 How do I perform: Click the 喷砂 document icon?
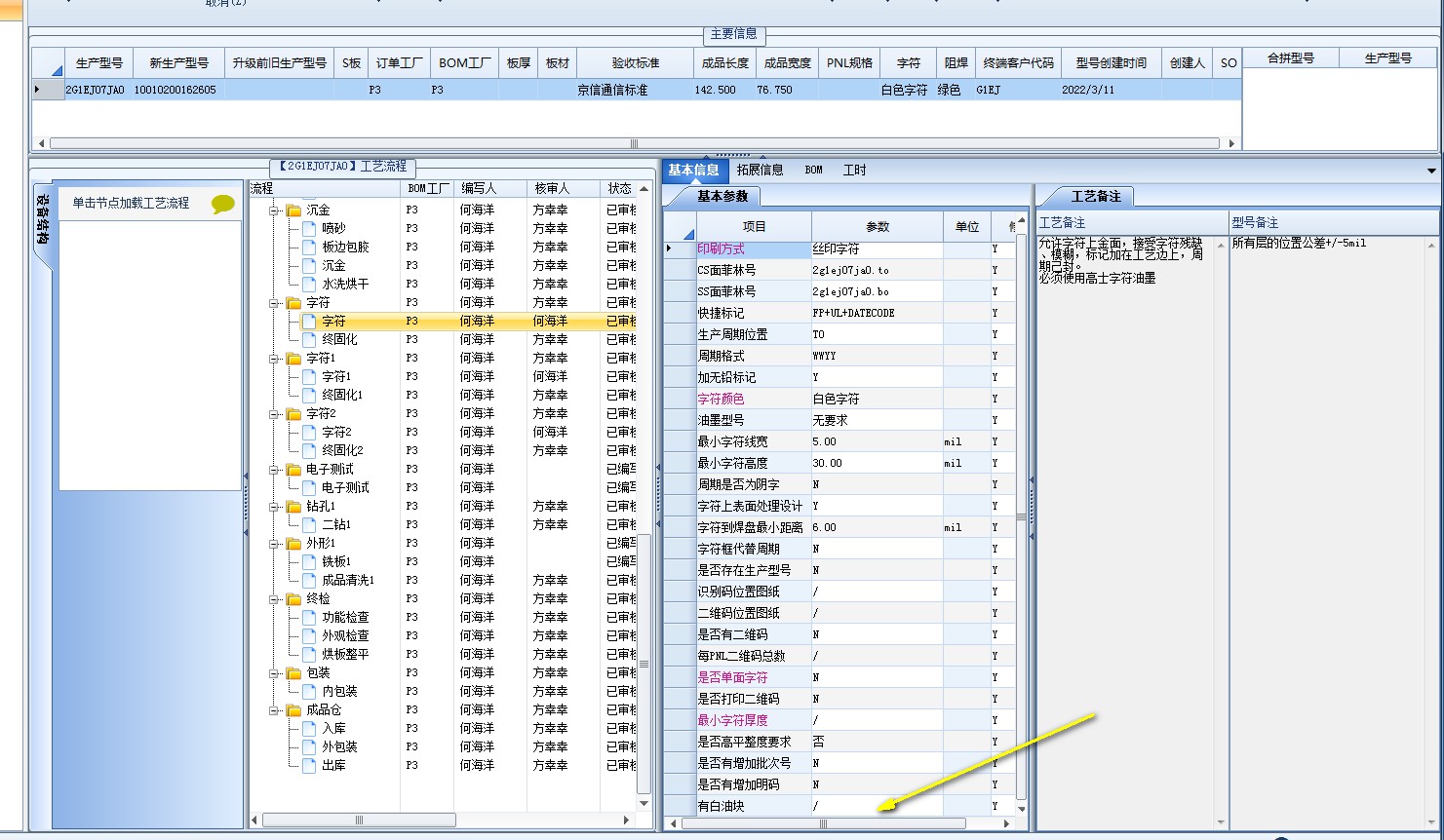tap(309, 228)
